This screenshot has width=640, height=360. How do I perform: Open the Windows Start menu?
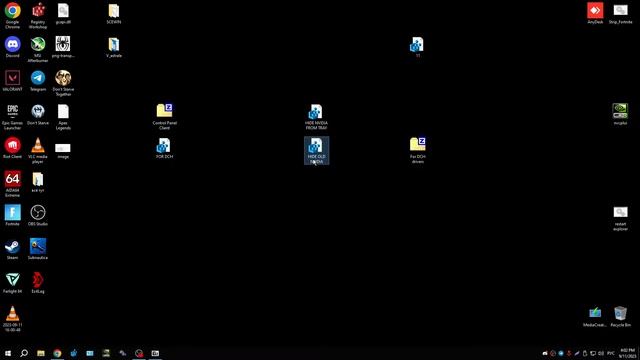(8, 353)
